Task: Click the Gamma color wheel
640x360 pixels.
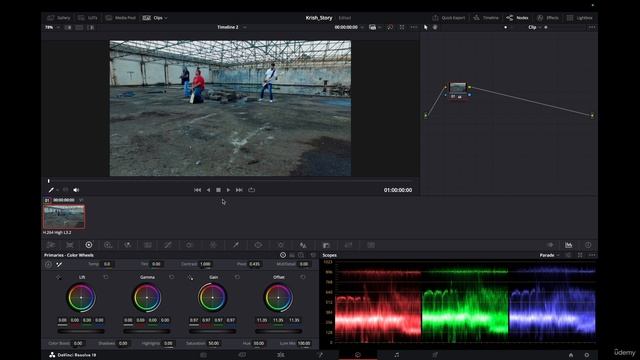Action: 147,298
